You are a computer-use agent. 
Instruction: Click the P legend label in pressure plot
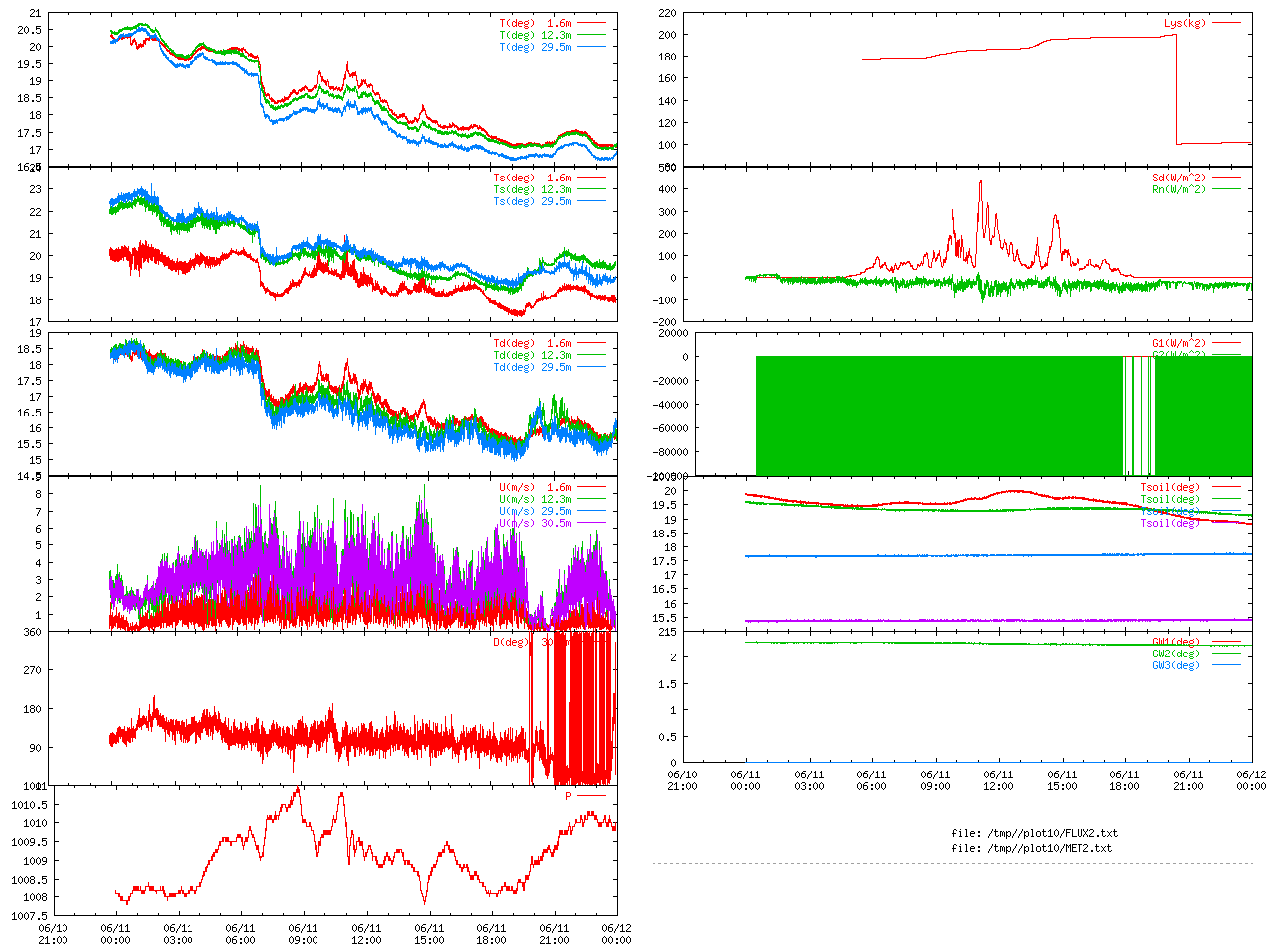point(569,796)
